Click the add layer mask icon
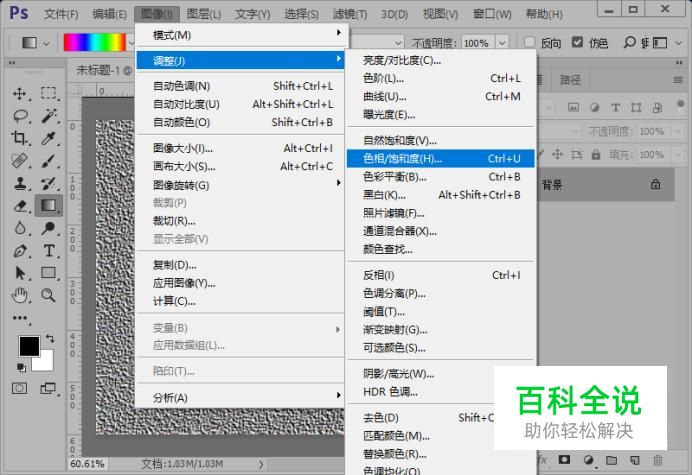Screen dimensions: 692x475 click(564, 460)
